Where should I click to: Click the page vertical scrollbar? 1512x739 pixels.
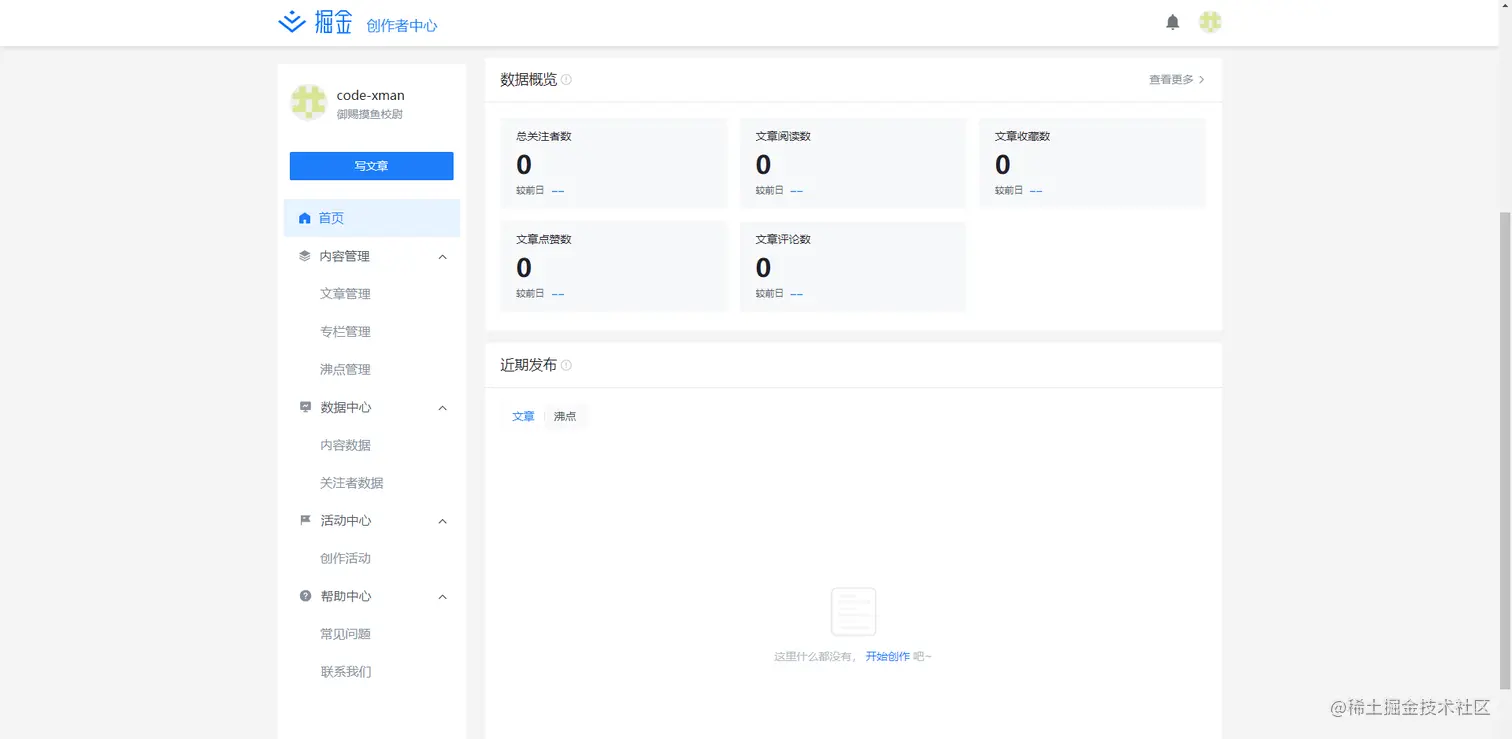(1505, 450)
